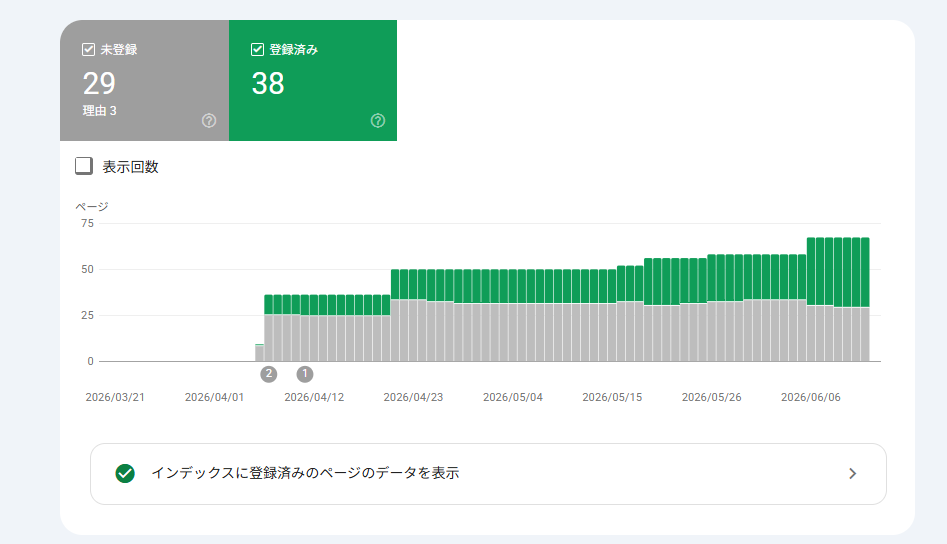Image resolution: width=947 pixels, height=544 pixels.
Task: Enable the 表示回数 checkbox
Action: click(84, 166)
